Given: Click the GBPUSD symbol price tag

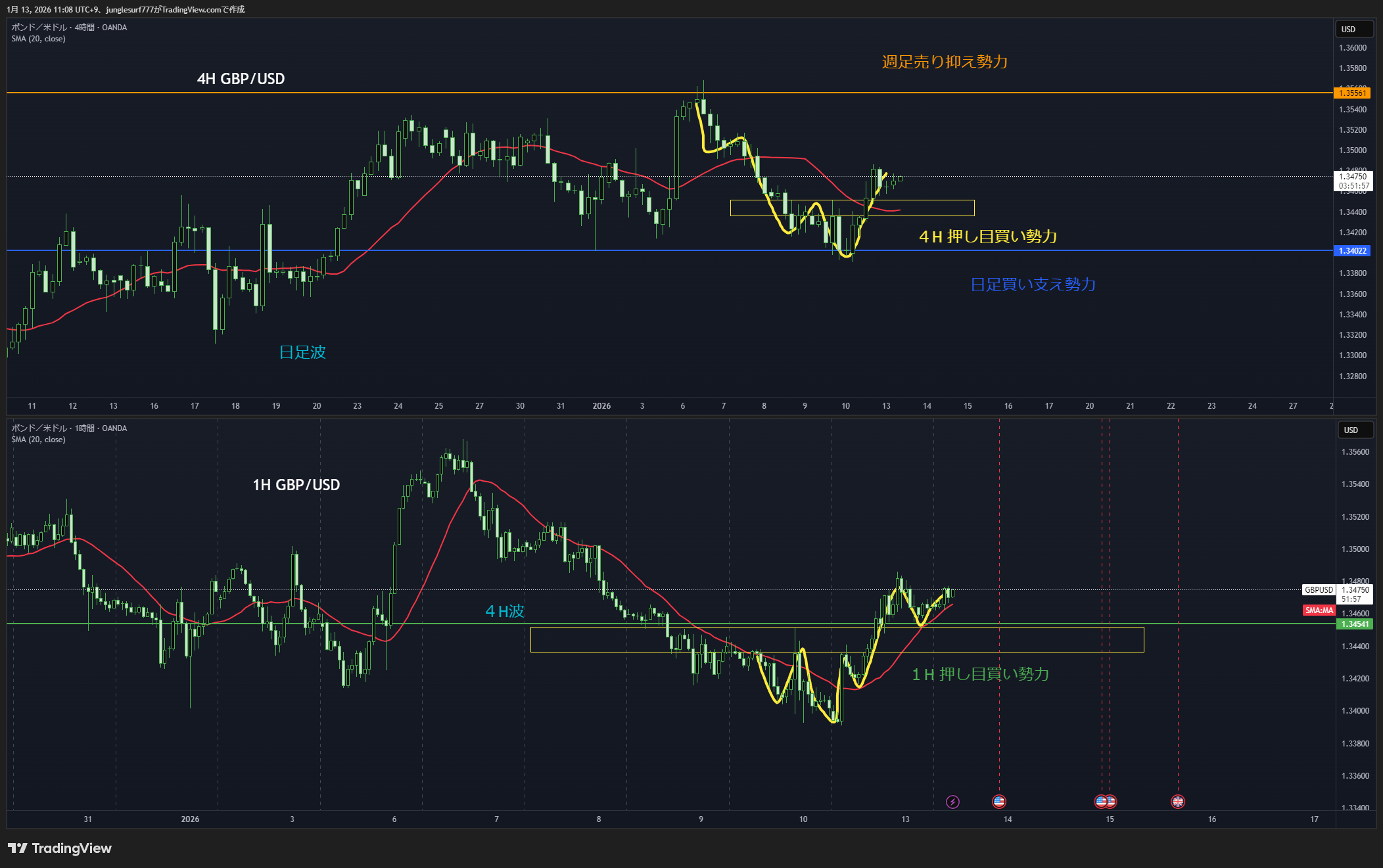Looking at the screenshot, I should click(x=1319, y=590).
